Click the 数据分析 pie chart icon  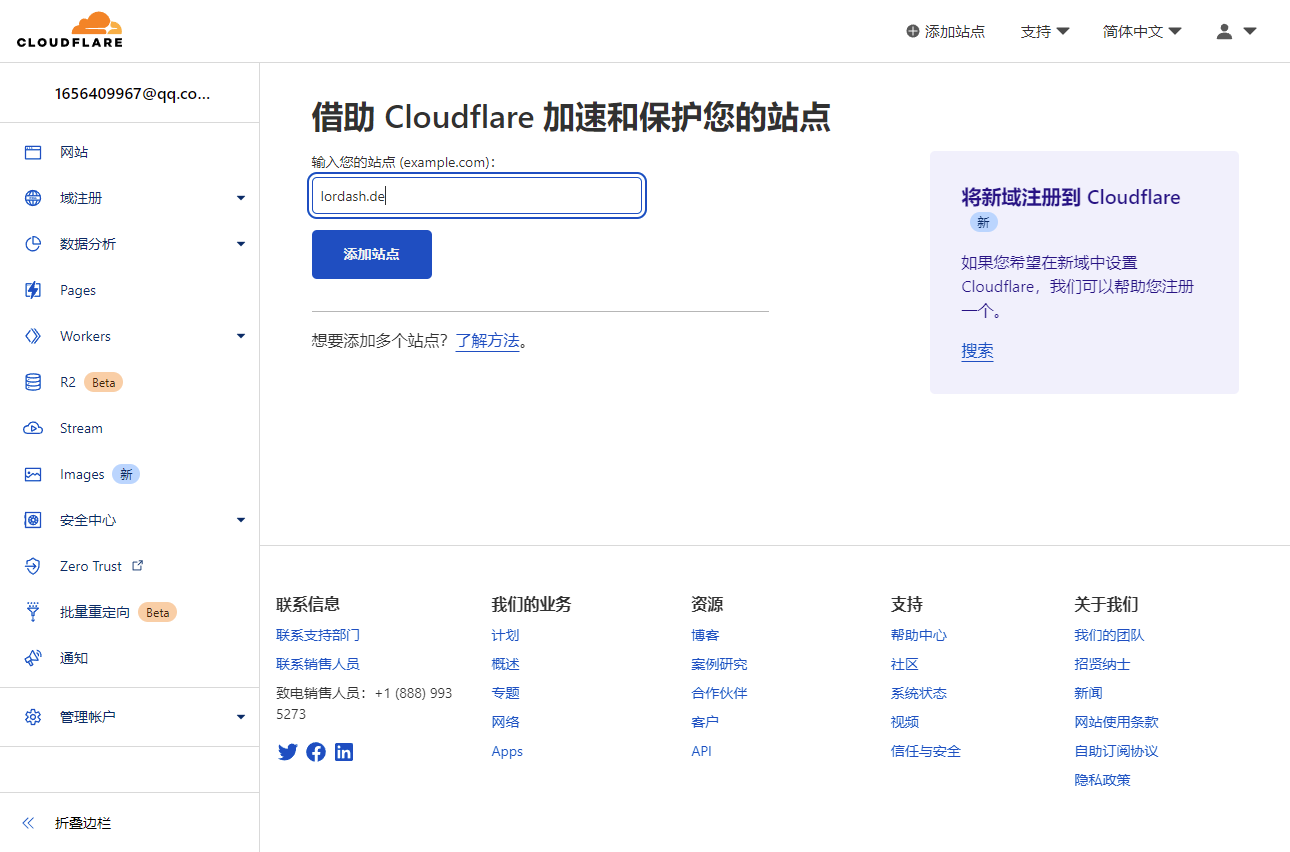click(x=33, y=244)
